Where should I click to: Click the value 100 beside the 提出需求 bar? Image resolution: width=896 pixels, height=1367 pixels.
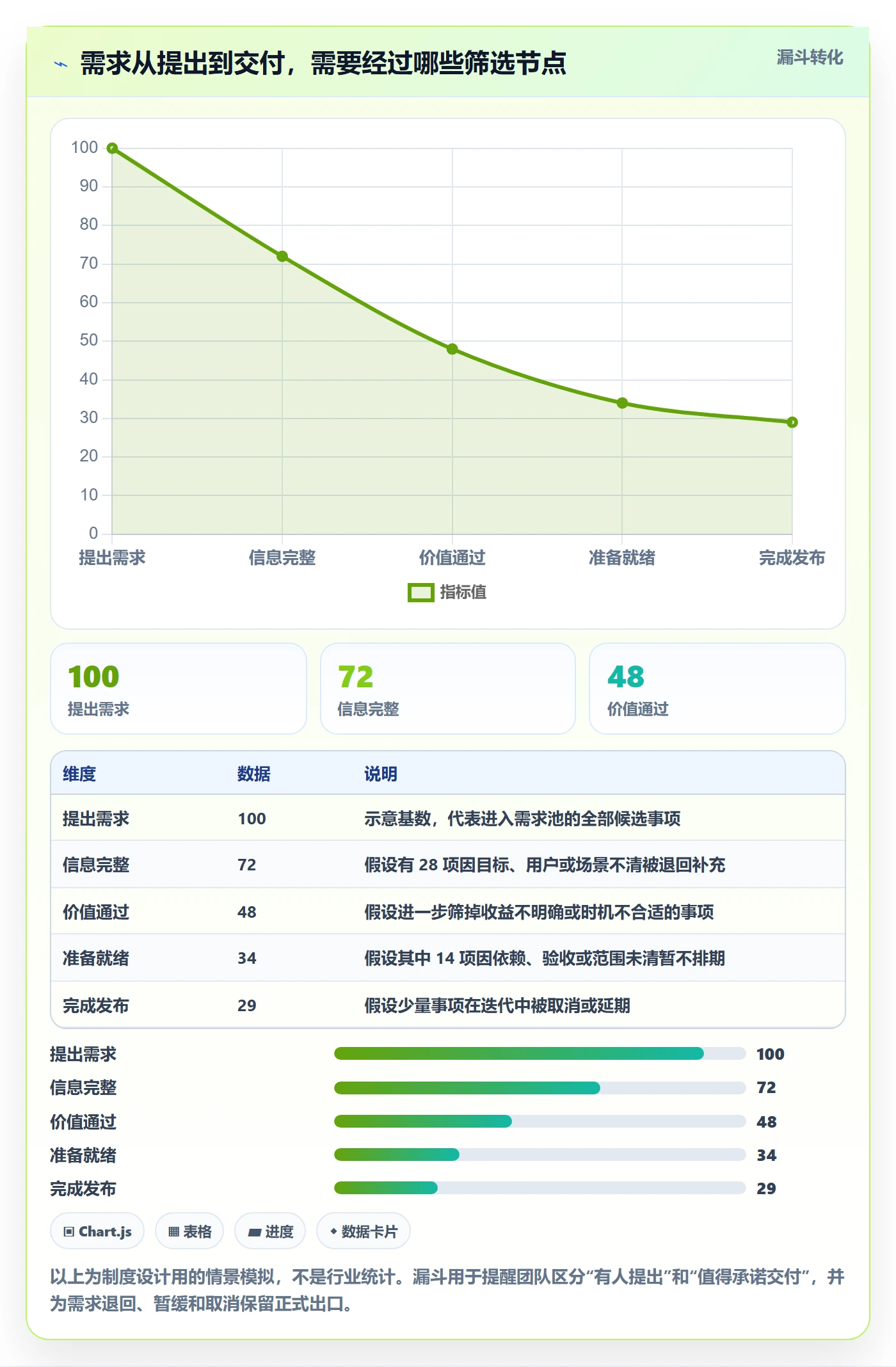pos(770,1054)
